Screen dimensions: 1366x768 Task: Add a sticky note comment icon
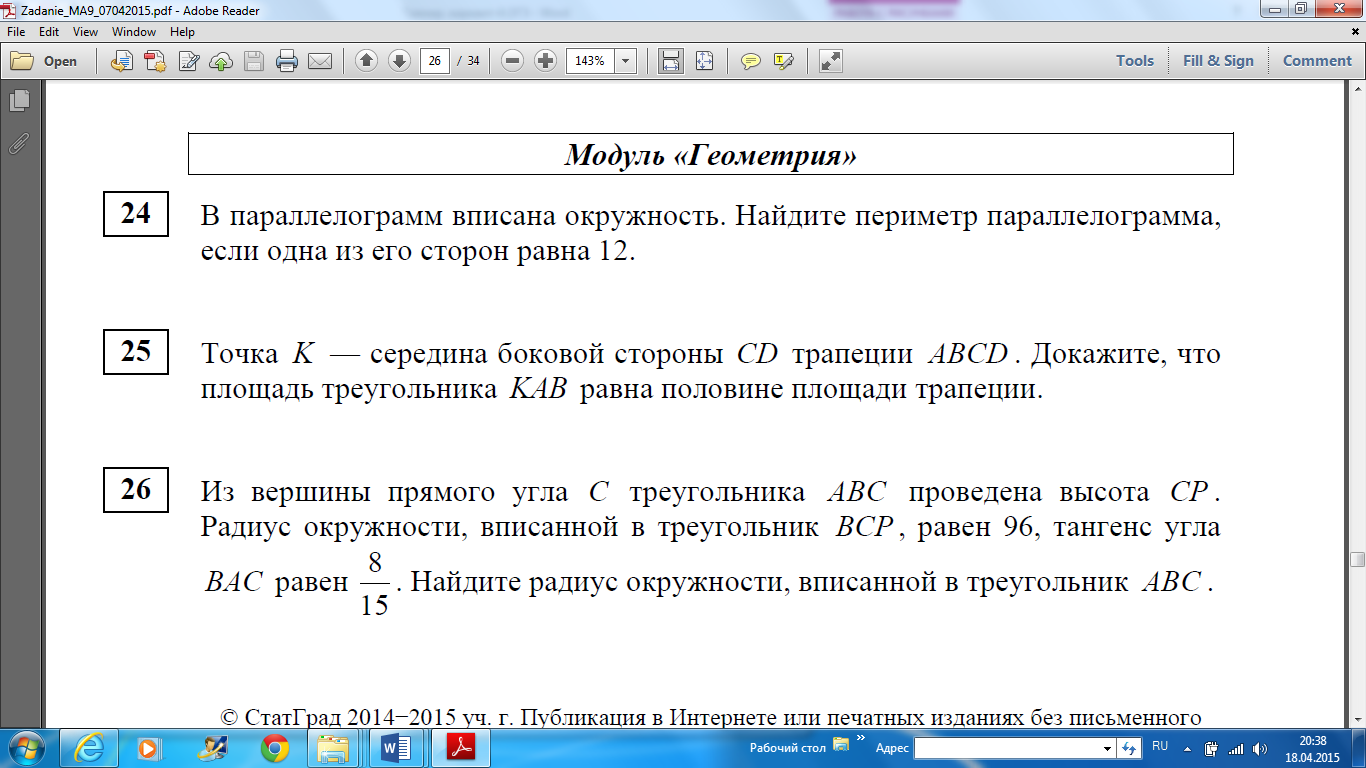[x=751, y=61]
